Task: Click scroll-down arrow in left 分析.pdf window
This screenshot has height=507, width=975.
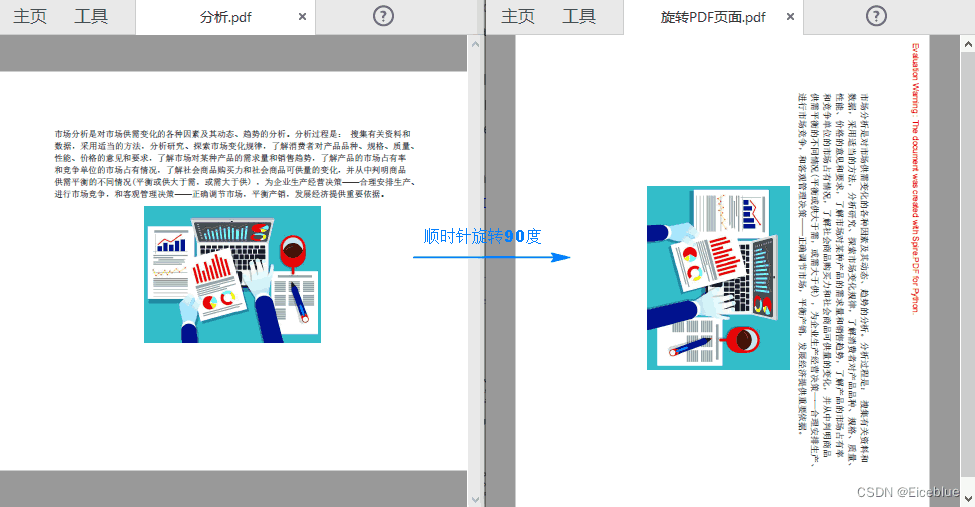Action: click(476, 500)
